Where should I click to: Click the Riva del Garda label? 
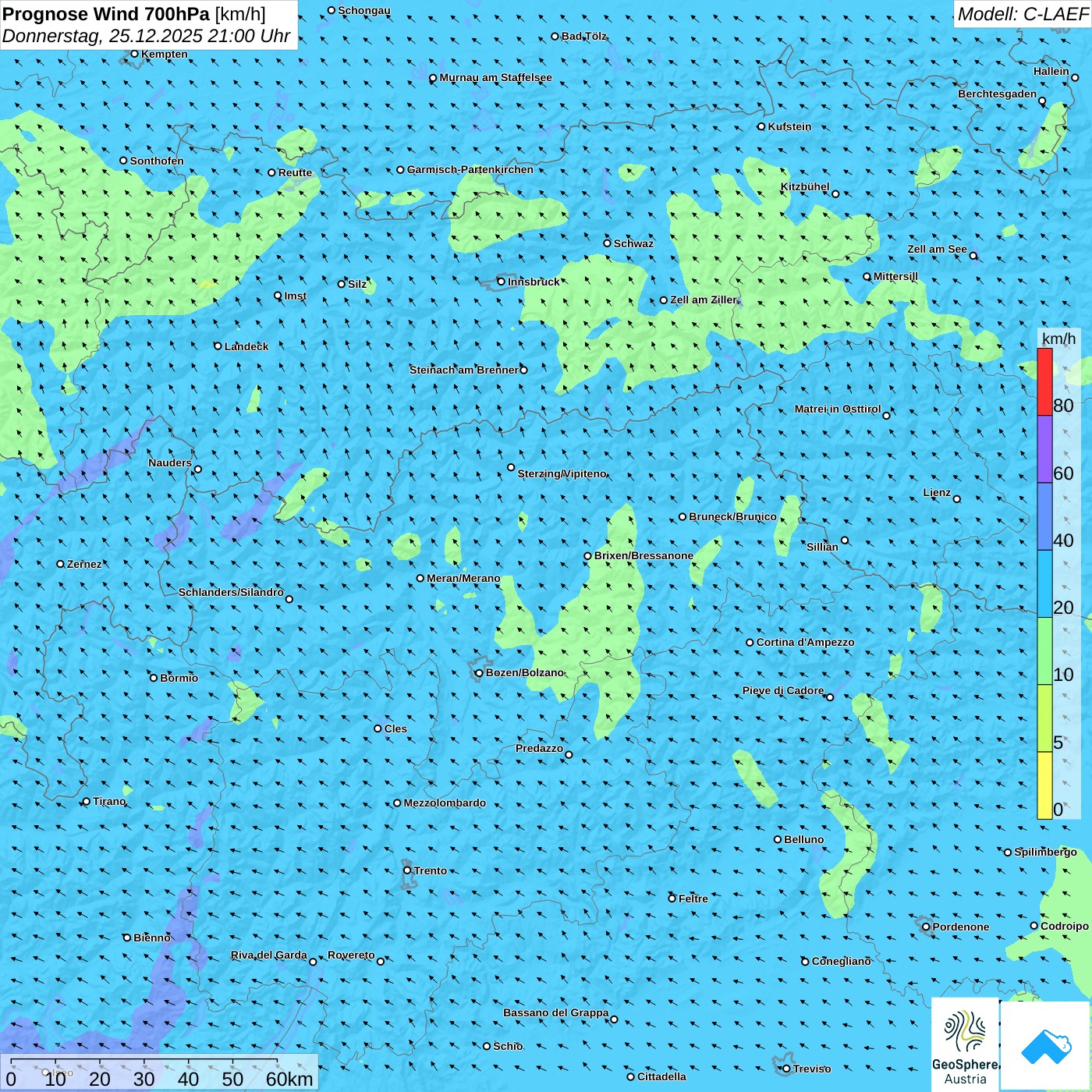[269, 955]
